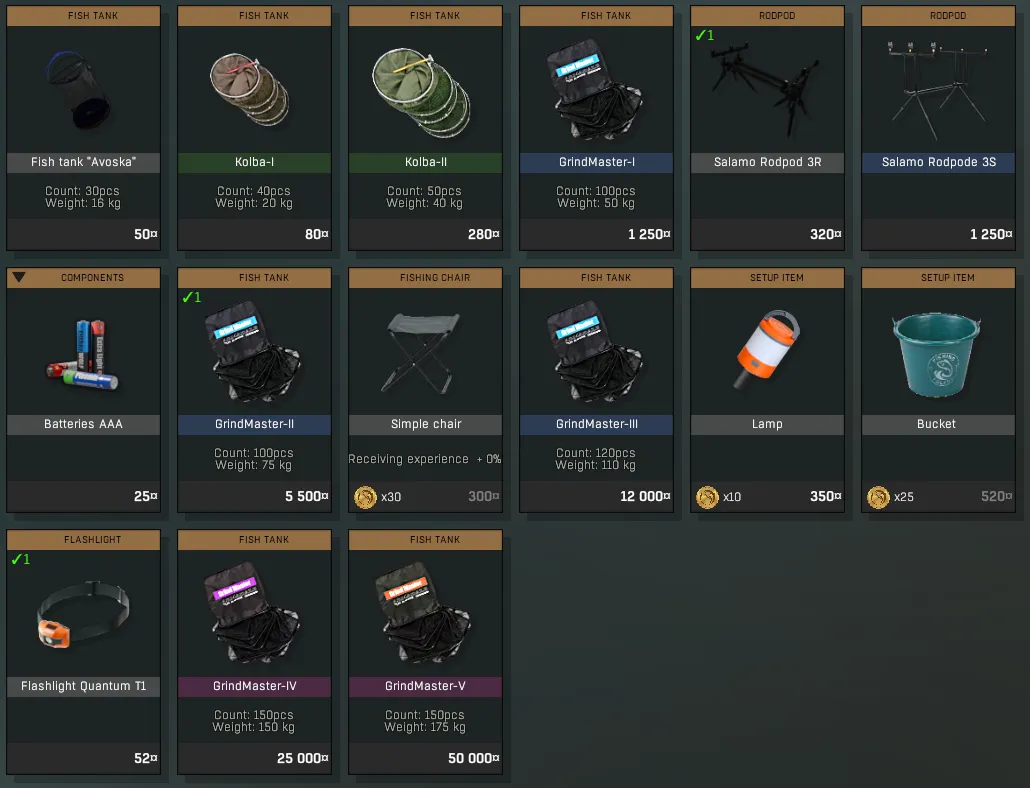Pick the orange Lamp item image
This screenshot has width=1030, height=788.
tap(767, 349)
